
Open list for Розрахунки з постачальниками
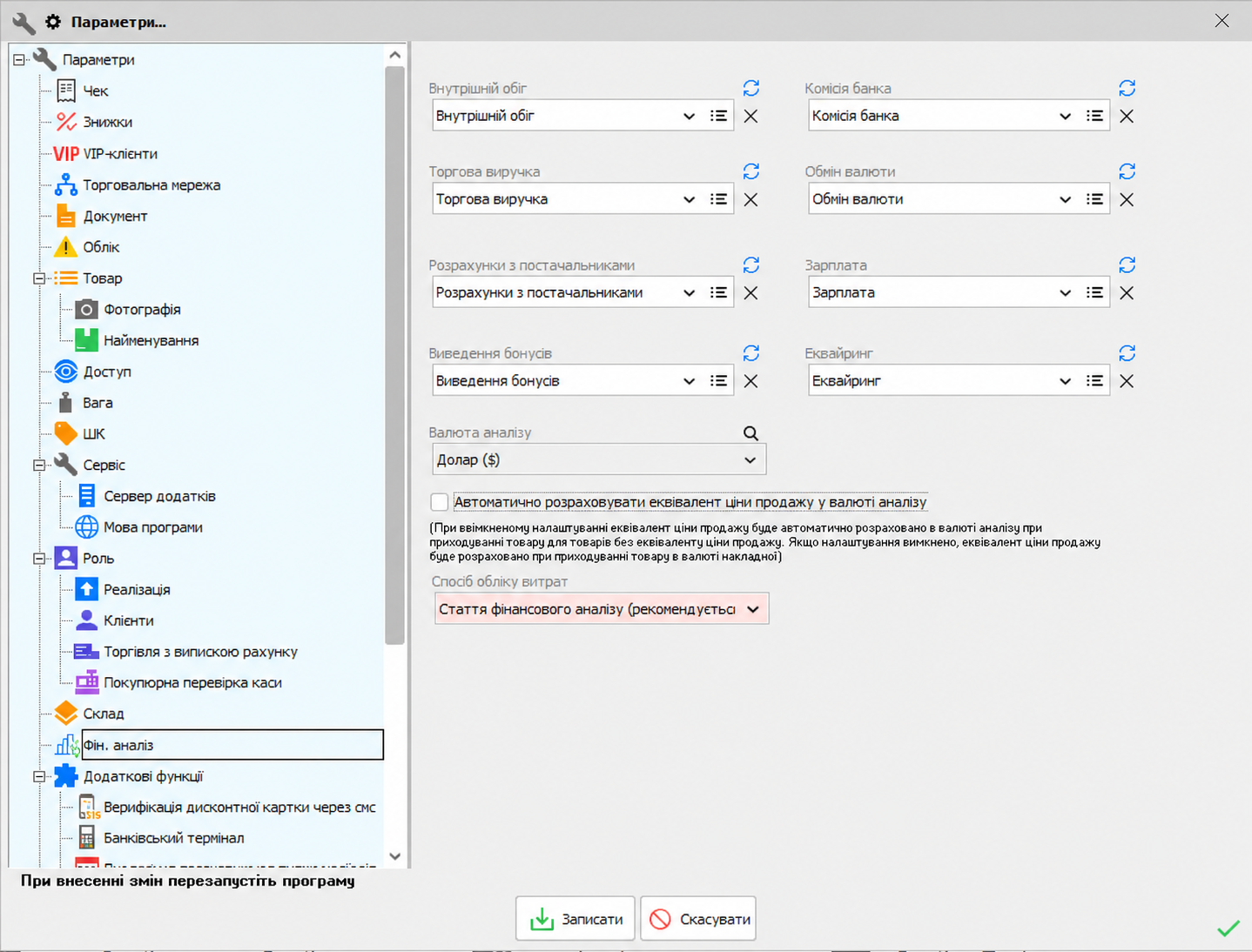(718, 292)
